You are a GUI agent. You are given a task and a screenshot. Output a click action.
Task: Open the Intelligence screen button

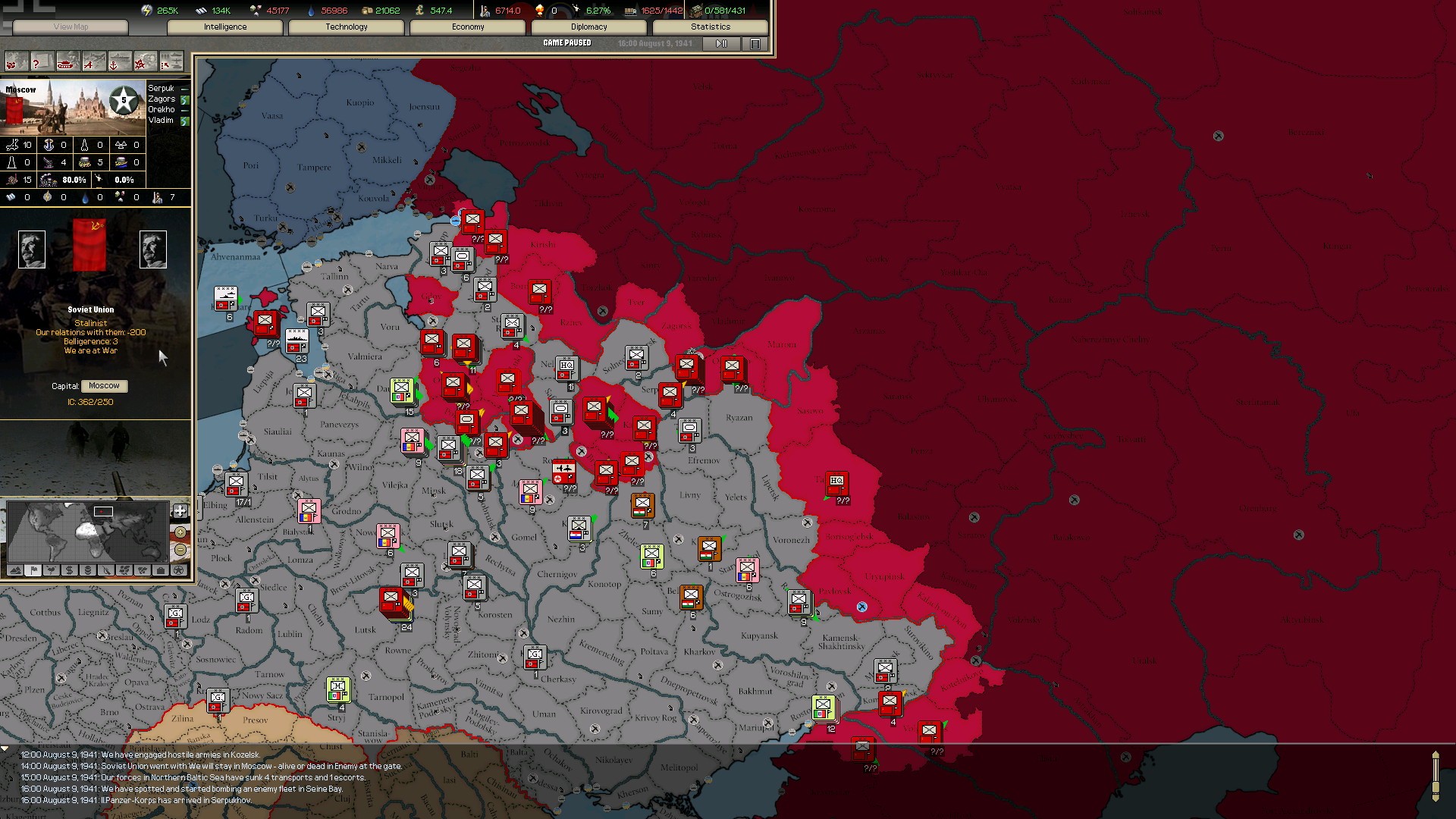pos(224,27)
